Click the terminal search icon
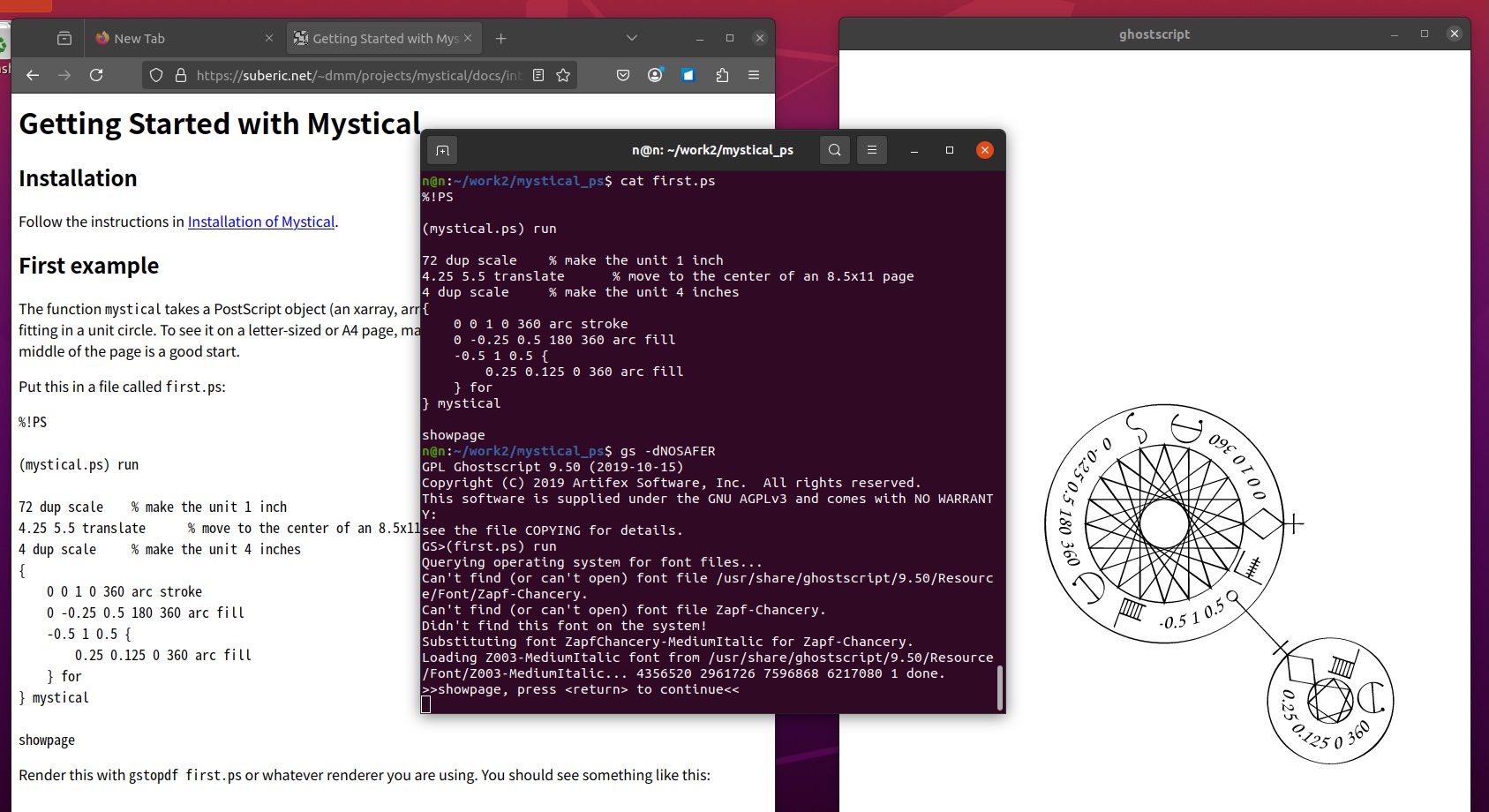 point(834,150)
